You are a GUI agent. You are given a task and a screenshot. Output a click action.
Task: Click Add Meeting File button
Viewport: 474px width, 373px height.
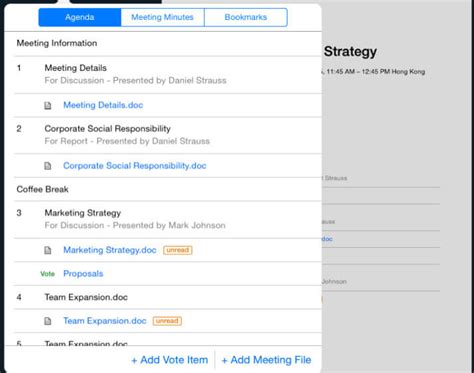[x=266, y=360]
